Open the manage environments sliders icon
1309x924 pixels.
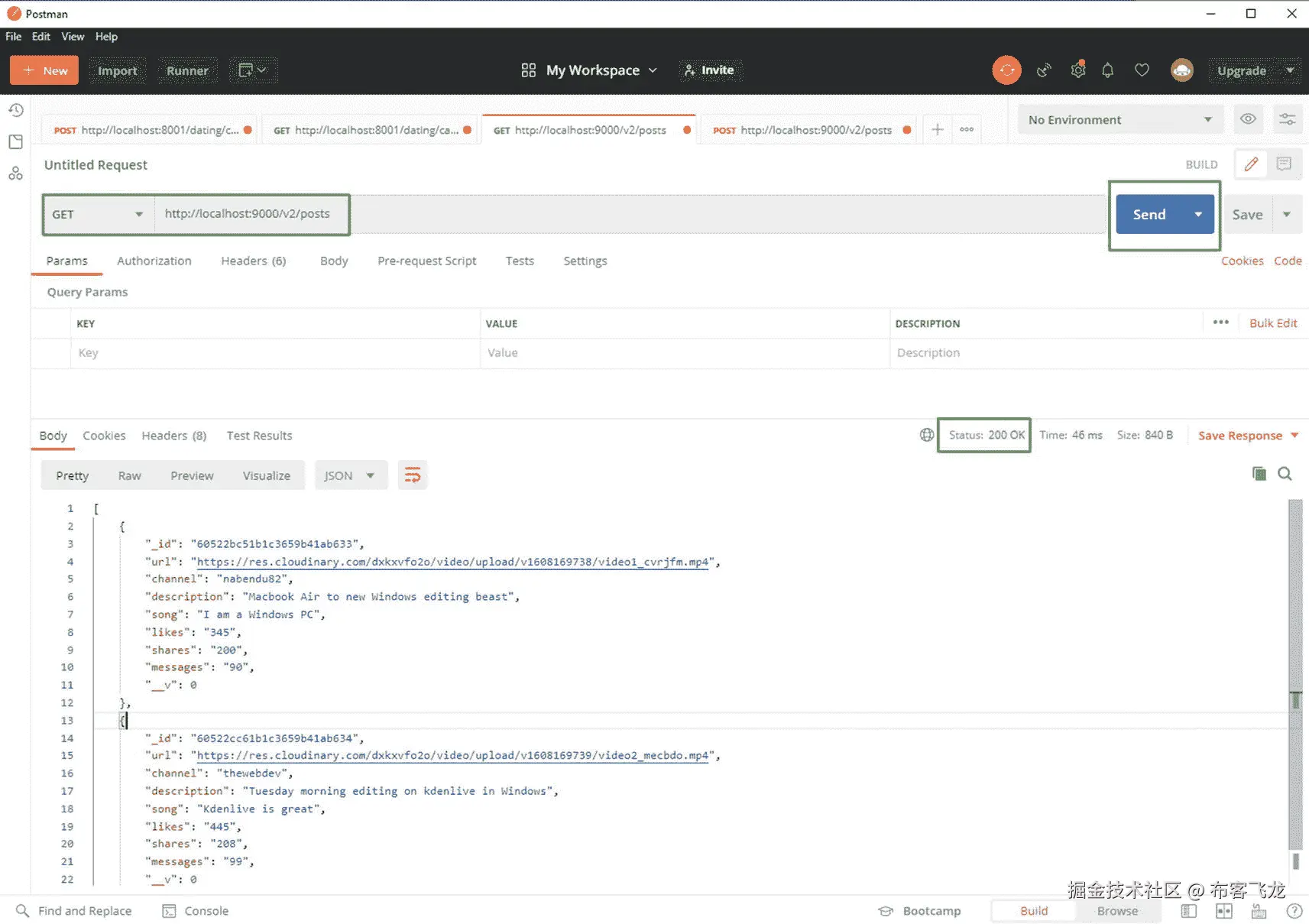click(1288, 119)
